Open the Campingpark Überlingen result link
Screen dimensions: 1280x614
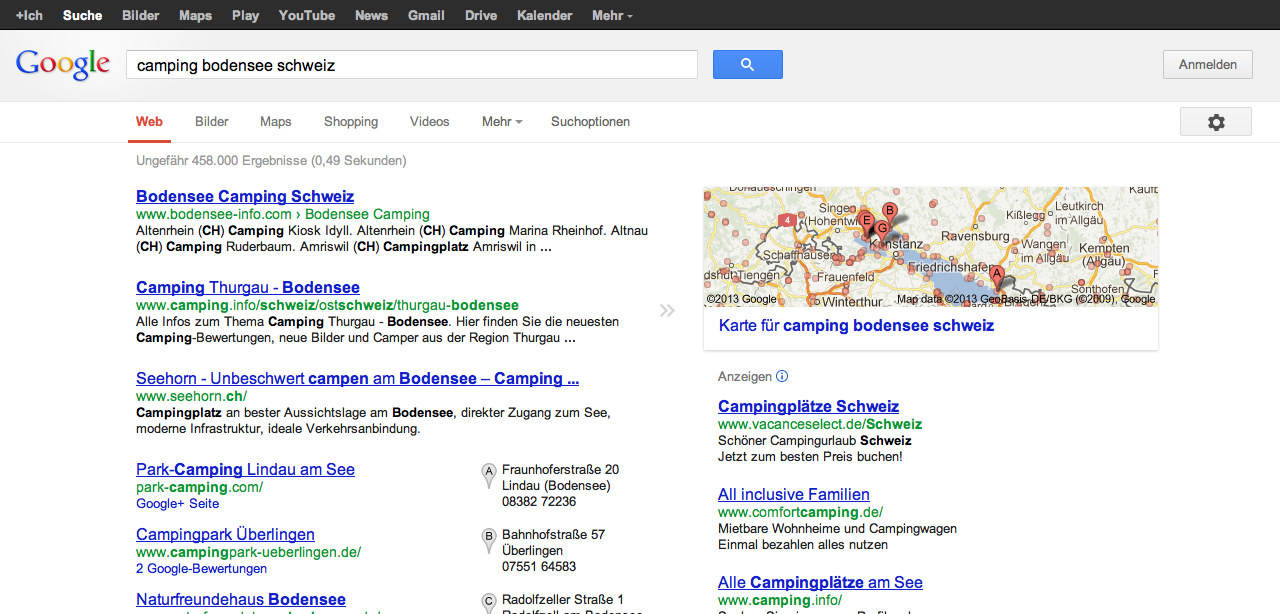point(225,535)
